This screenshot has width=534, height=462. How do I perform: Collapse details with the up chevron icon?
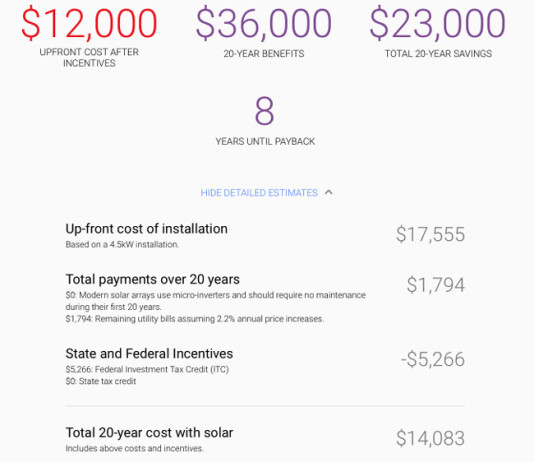[x=329, y=192]
